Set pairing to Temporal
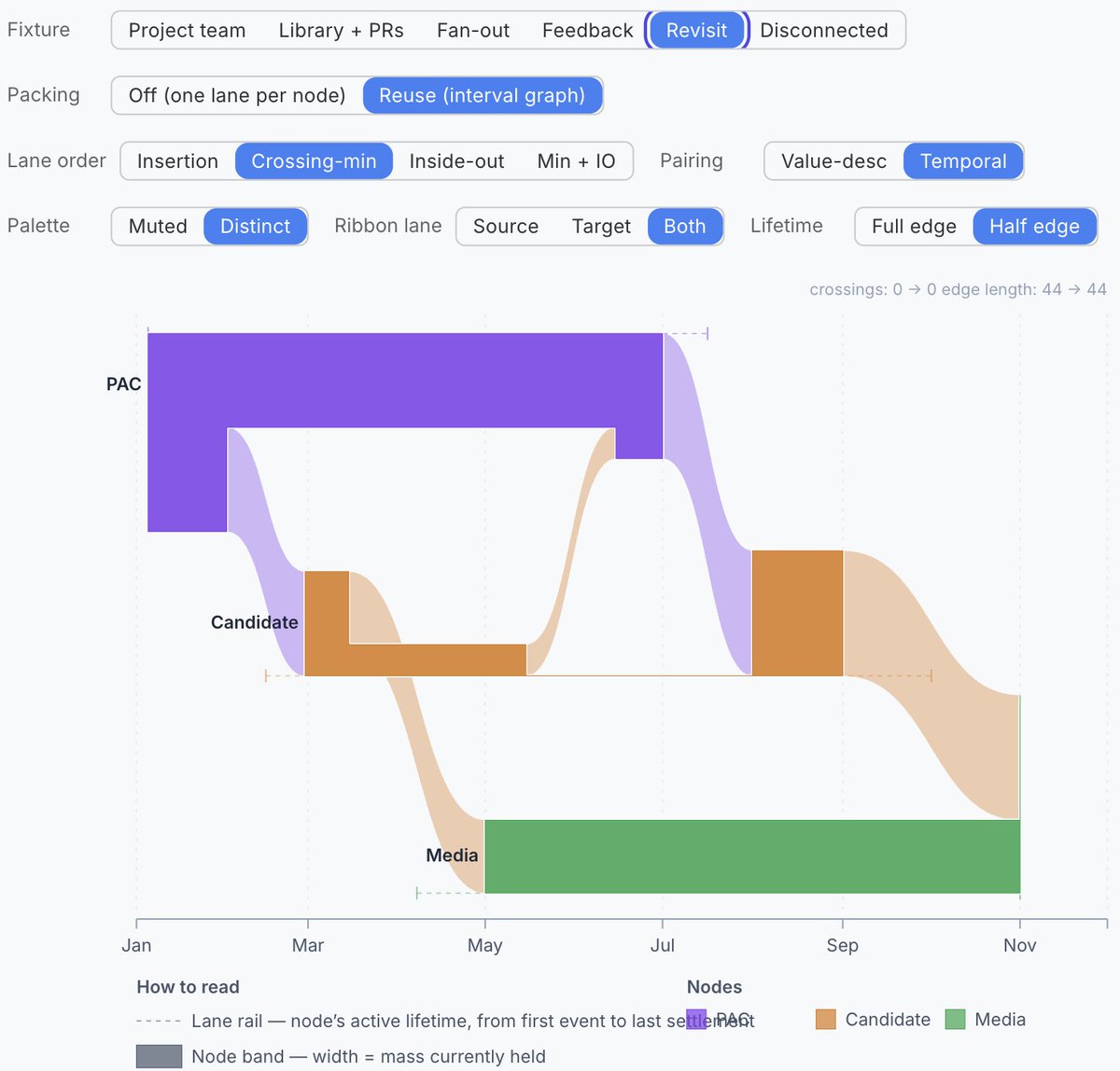 click(963, 160)
